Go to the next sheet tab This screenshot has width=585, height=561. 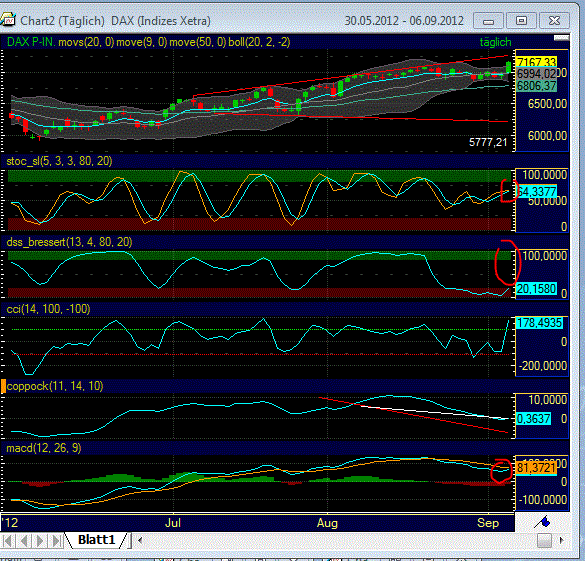[40, 540]
